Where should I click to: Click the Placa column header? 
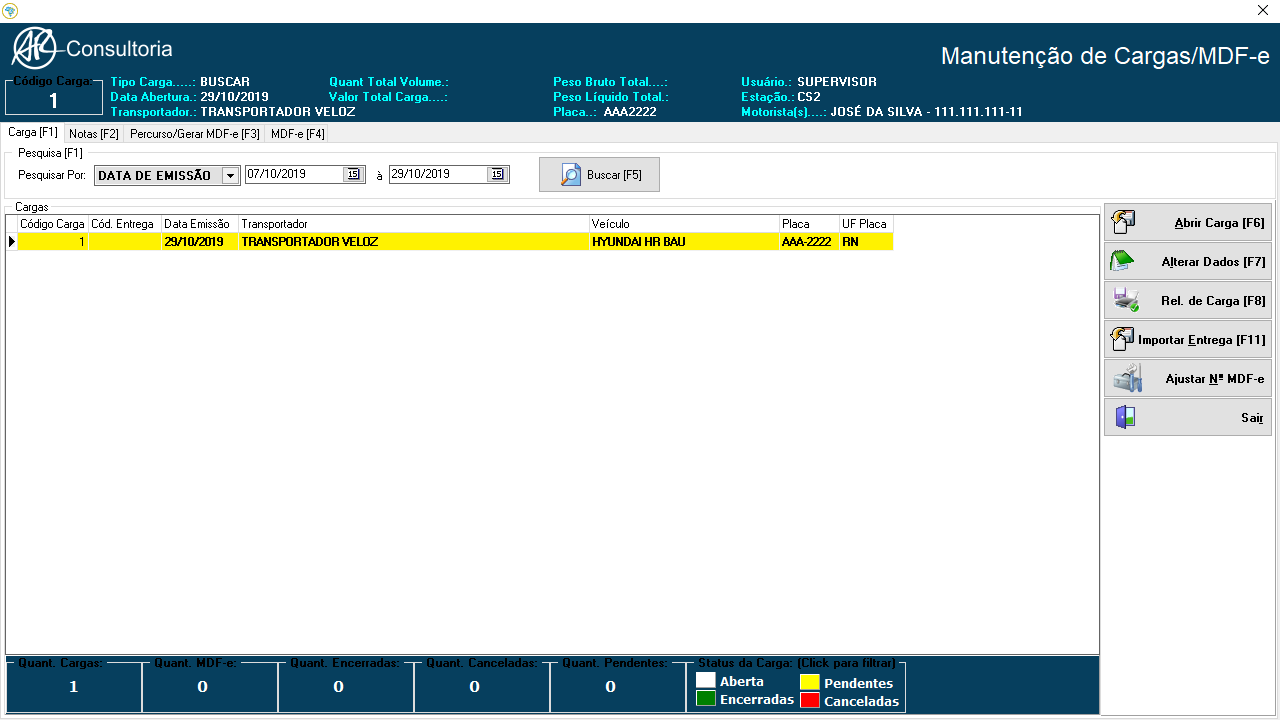click(x=809, y=224)
